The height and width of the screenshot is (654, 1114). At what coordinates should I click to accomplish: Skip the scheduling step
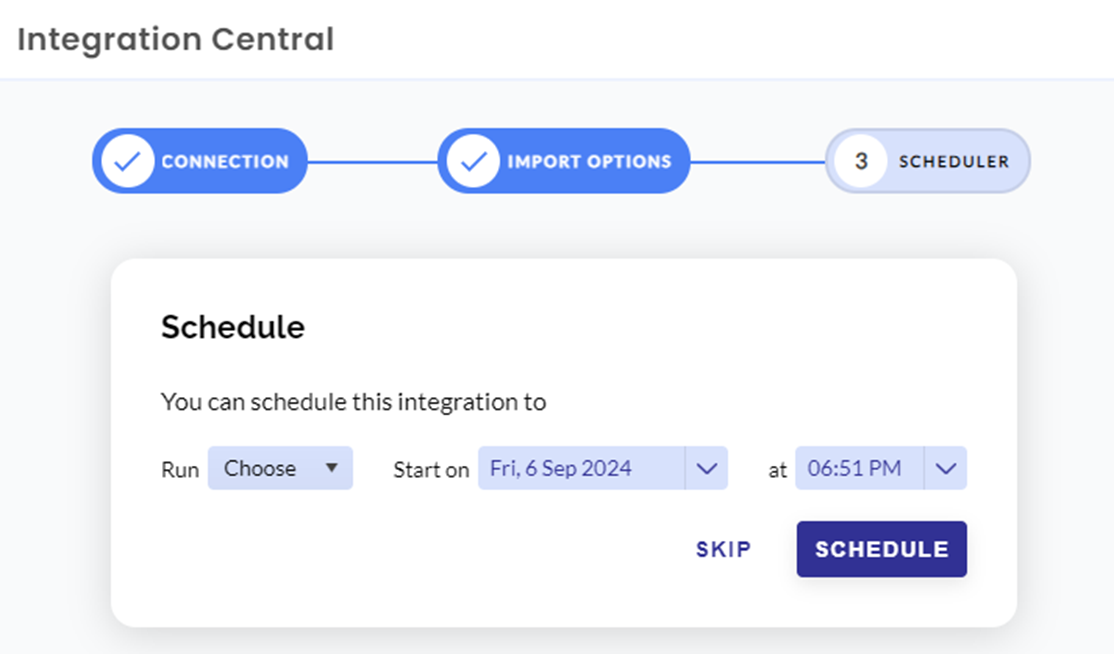coord(723,549)
